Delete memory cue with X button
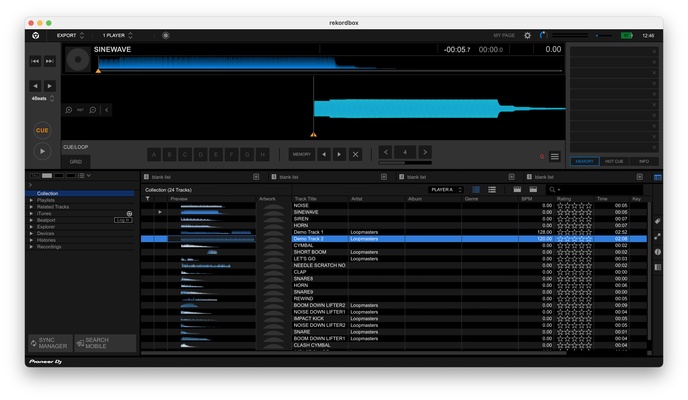 coord(355,154)
